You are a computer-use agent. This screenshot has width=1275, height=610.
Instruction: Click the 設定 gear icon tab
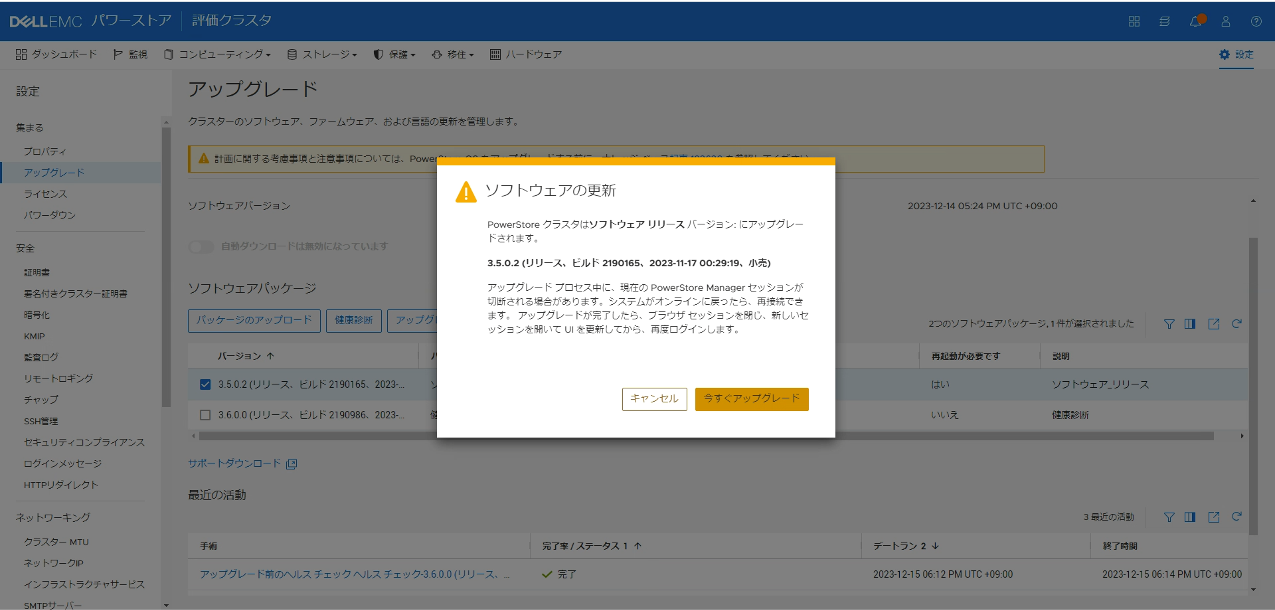point(1236,54)
